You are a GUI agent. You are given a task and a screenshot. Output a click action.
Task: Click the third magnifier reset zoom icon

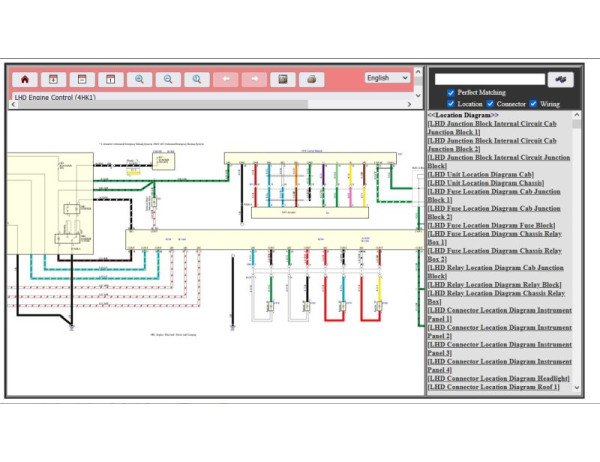[197, 79]
